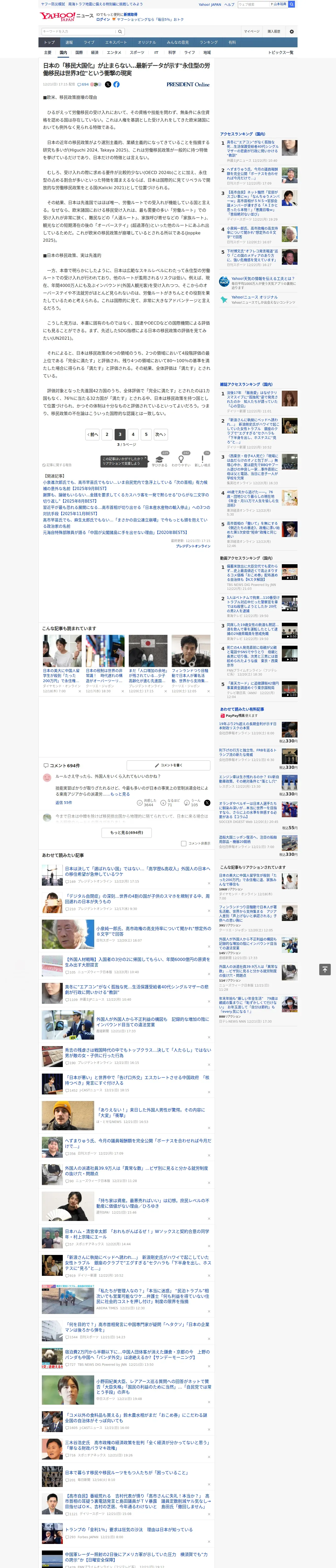Click 記事に関する報告 report icon link
Screen dimensions: 336x1568
[x=57, y=465]
